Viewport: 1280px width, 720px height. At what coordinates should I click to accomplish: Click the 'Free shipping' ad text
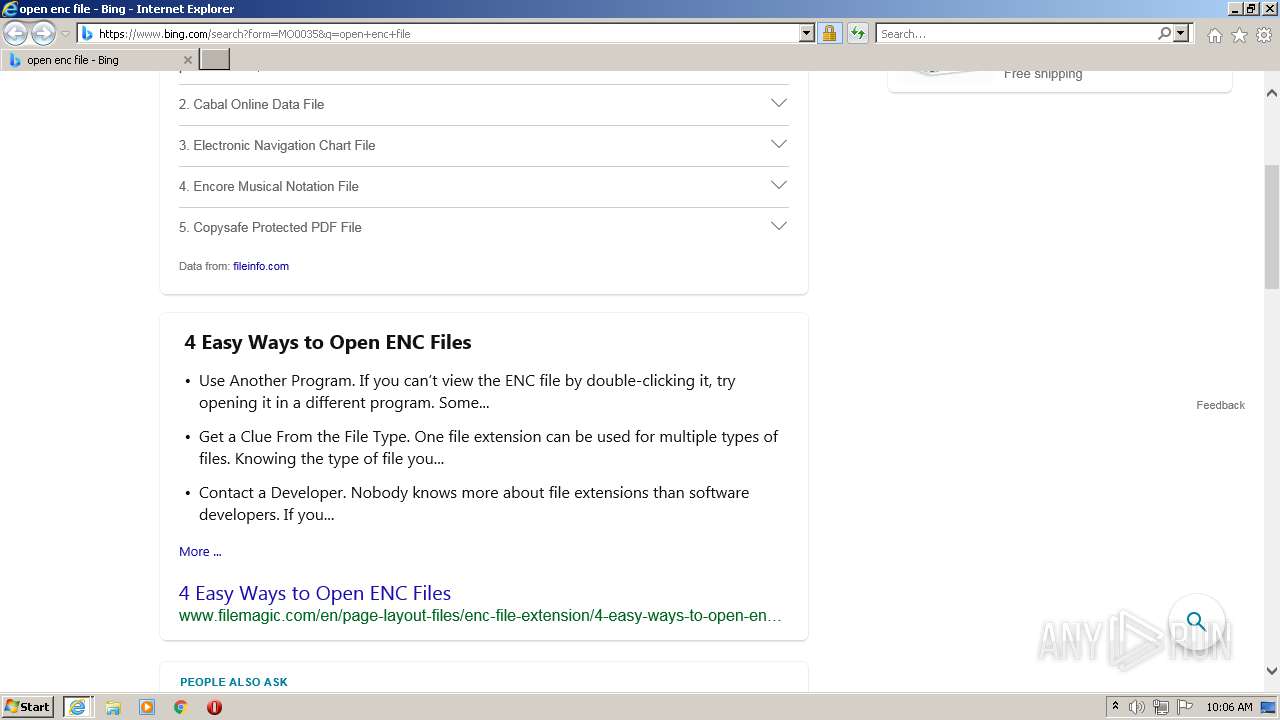click(x=1043, y=74)
